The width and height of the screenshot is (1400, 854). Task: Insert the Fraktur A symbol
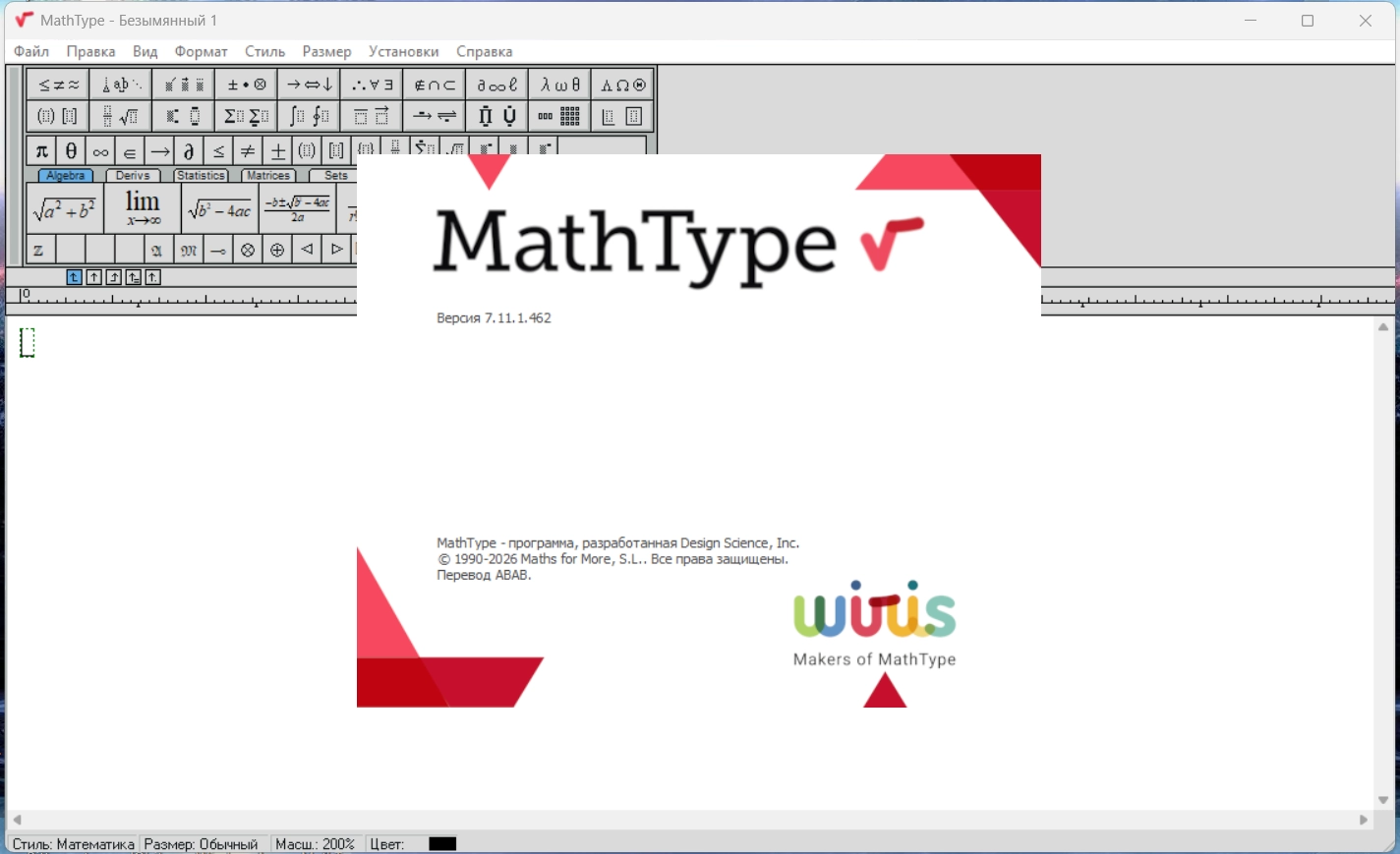pos(159,250)
